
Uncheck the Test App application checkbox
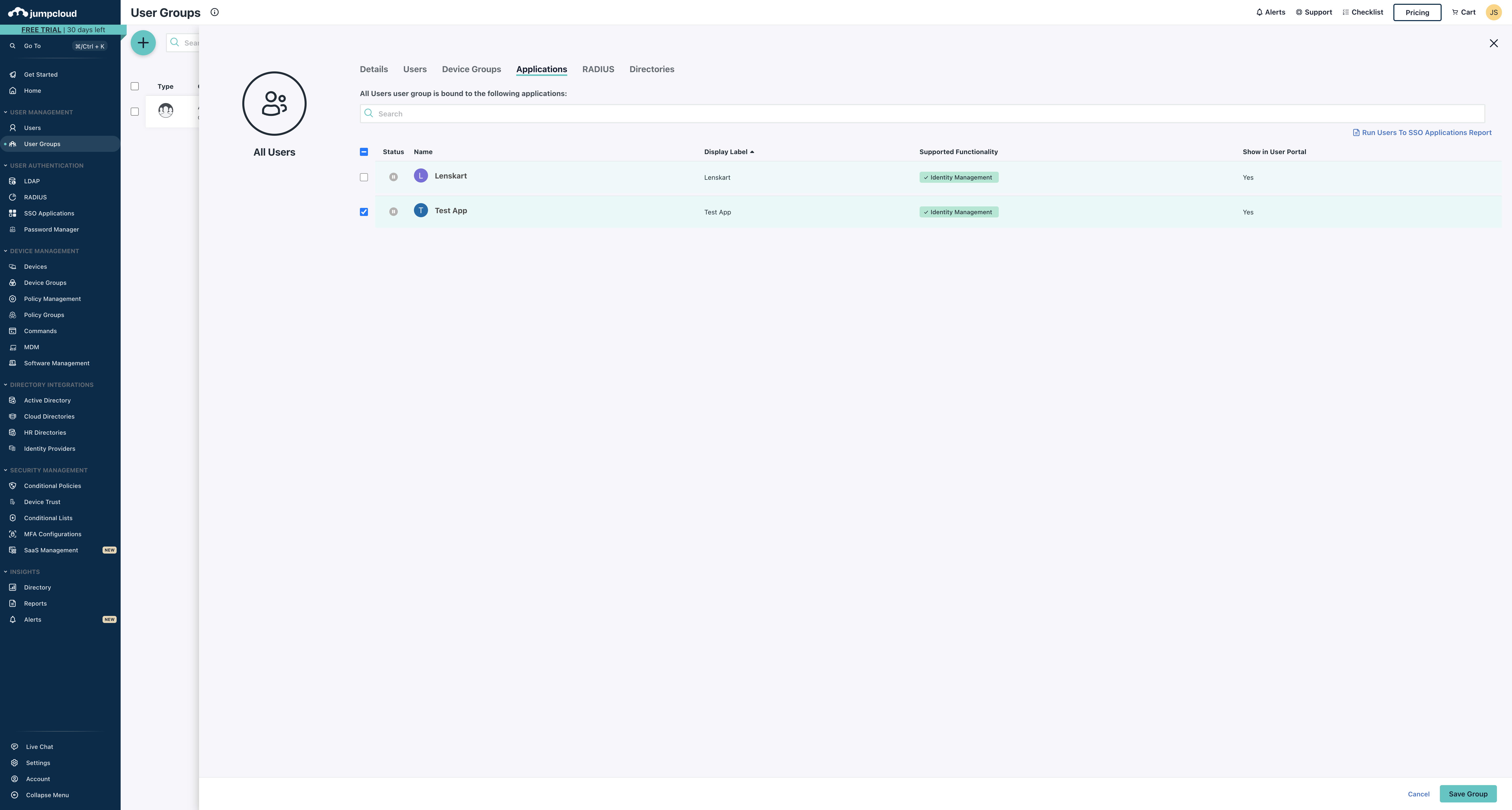point(364,212)
